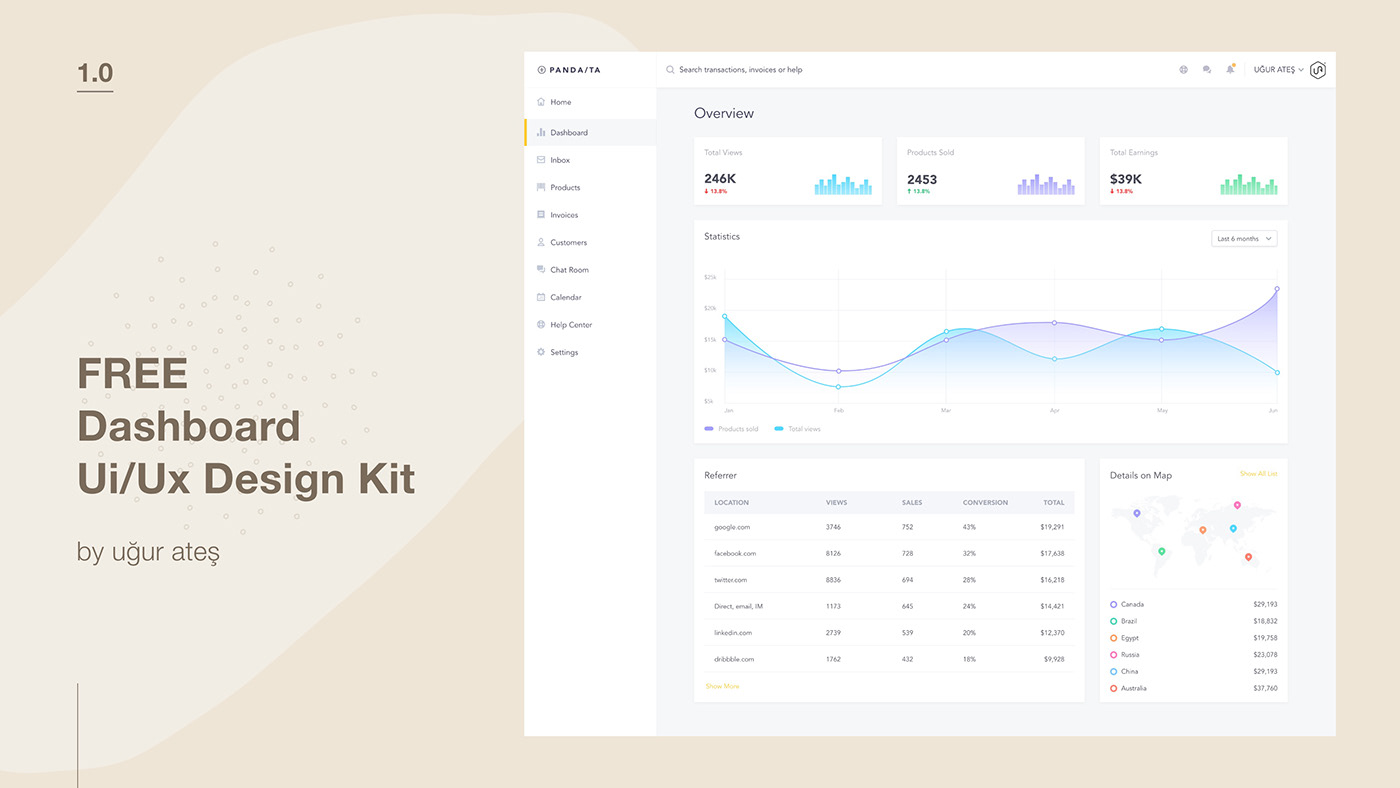Toggle Products sold legend item

pos(731,429)
